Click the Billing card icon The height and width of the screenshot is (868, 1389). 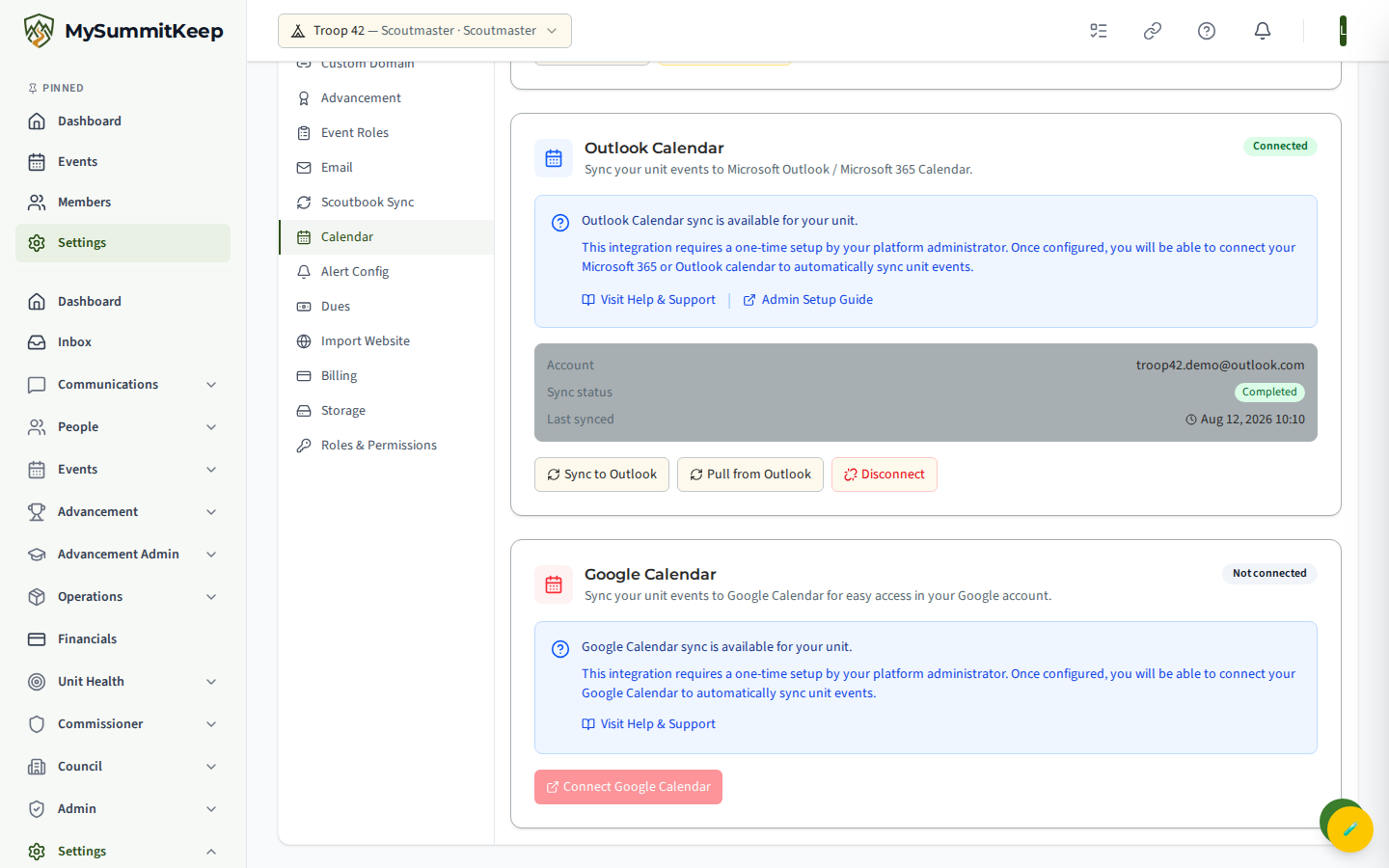[304, 376]
